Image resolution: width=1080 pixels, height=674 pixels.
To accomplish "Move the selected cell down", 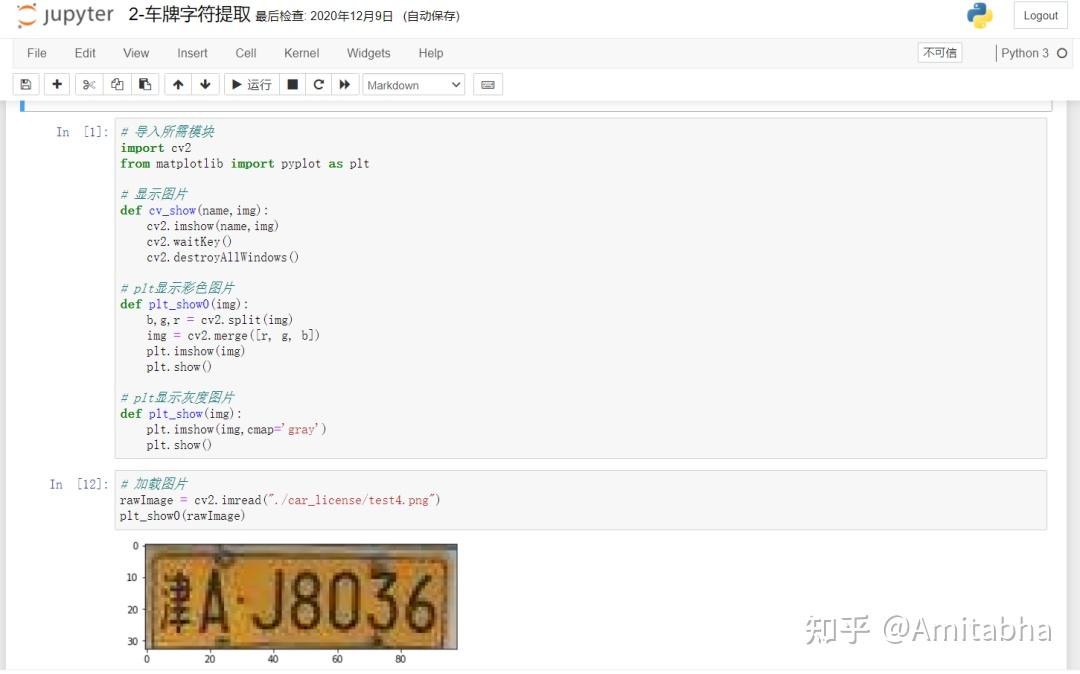I will point(205,85).
